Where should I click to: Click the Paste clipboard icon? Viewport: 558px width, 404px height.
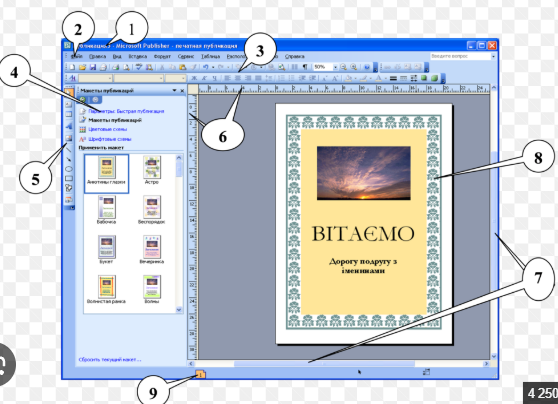(183, 67)
